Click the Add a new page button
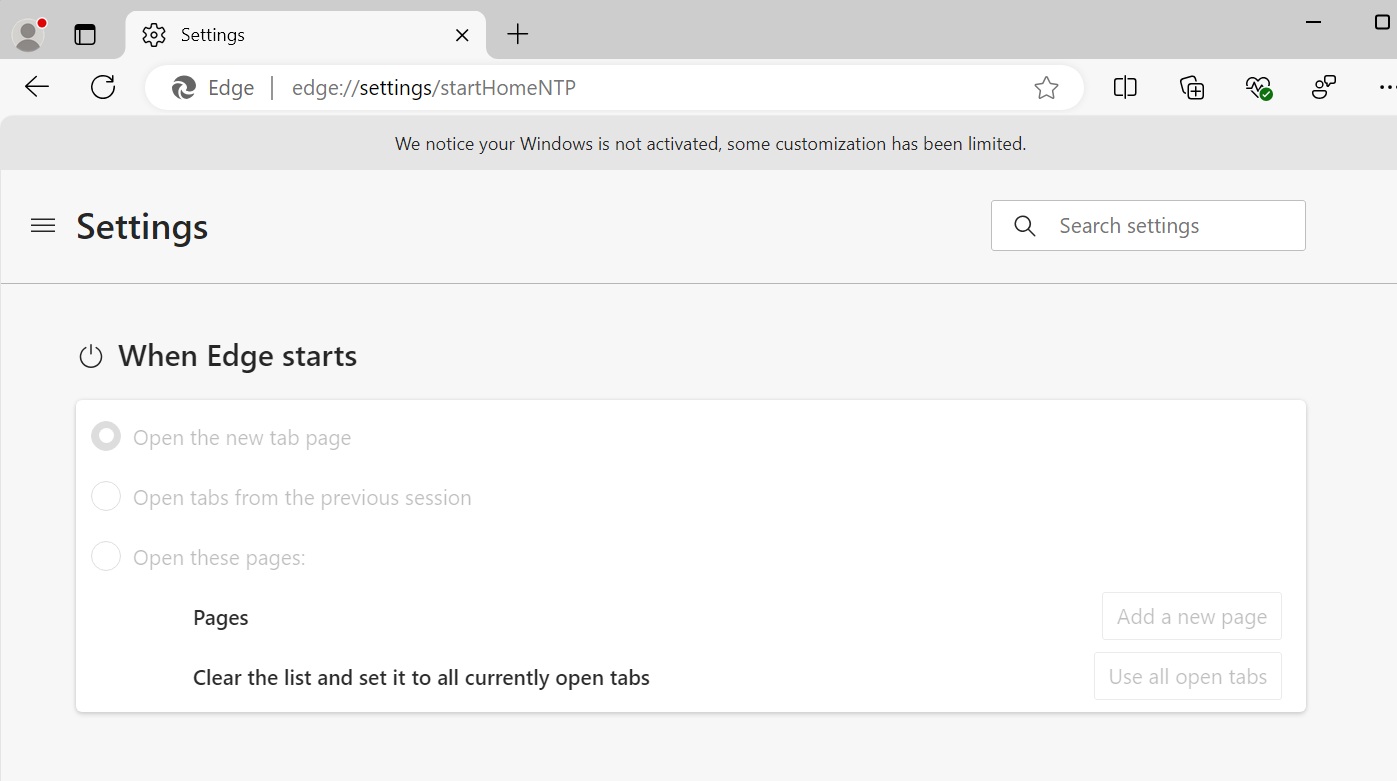This screenshot has height=781, width=1397. (x=1191, y=616)
